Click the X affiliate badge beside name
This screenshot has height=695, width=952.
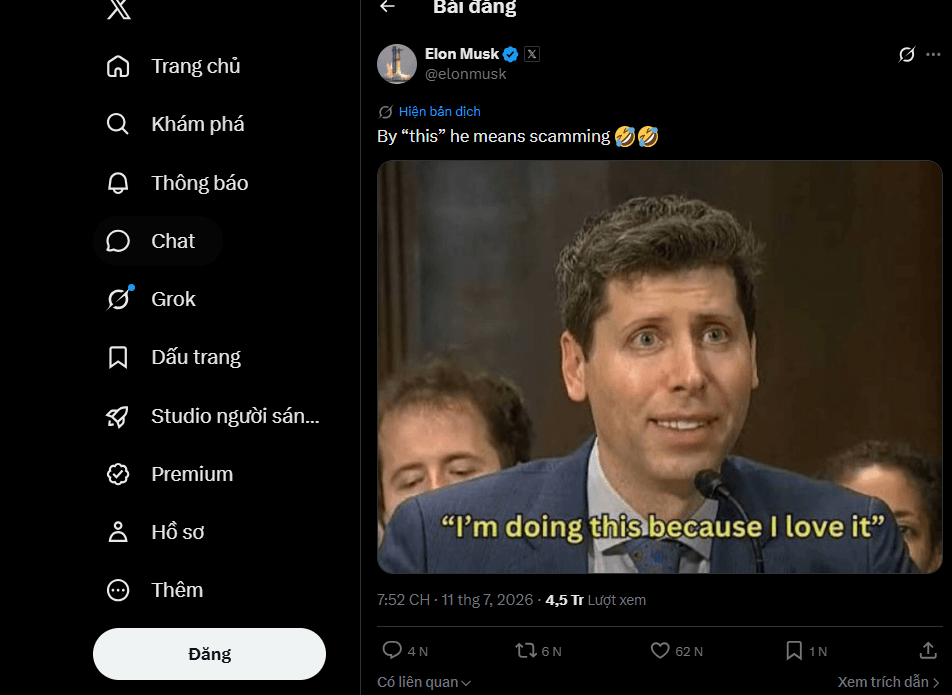[532, 54]
